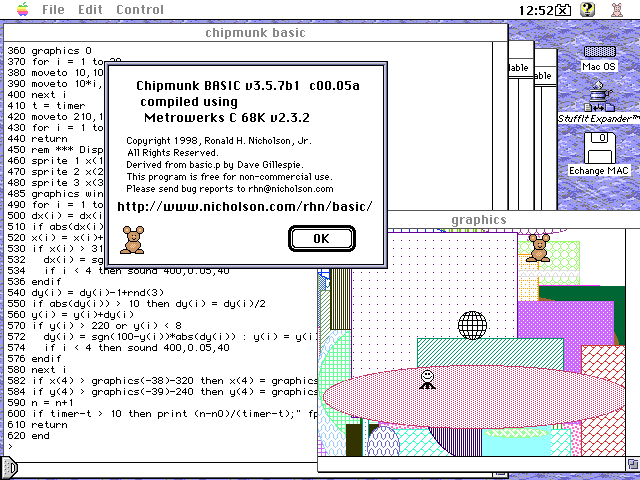The width and height of the screenshot is (640, 480).
Task: Click line "536 endif"
Action: pyautogui.click(x=35, y=282)
